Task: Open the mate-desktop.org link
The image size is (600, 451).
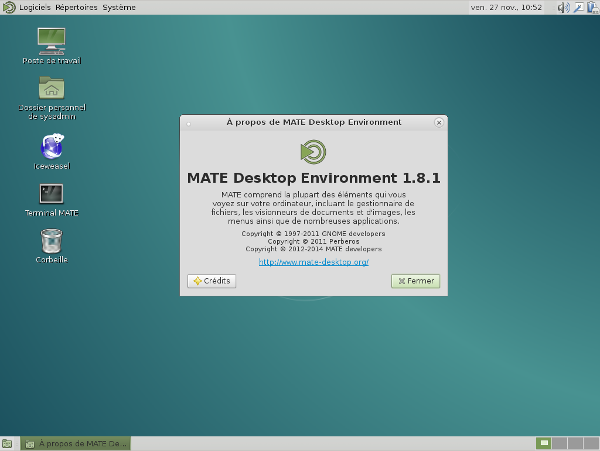Action: click(x=313, y=262)
